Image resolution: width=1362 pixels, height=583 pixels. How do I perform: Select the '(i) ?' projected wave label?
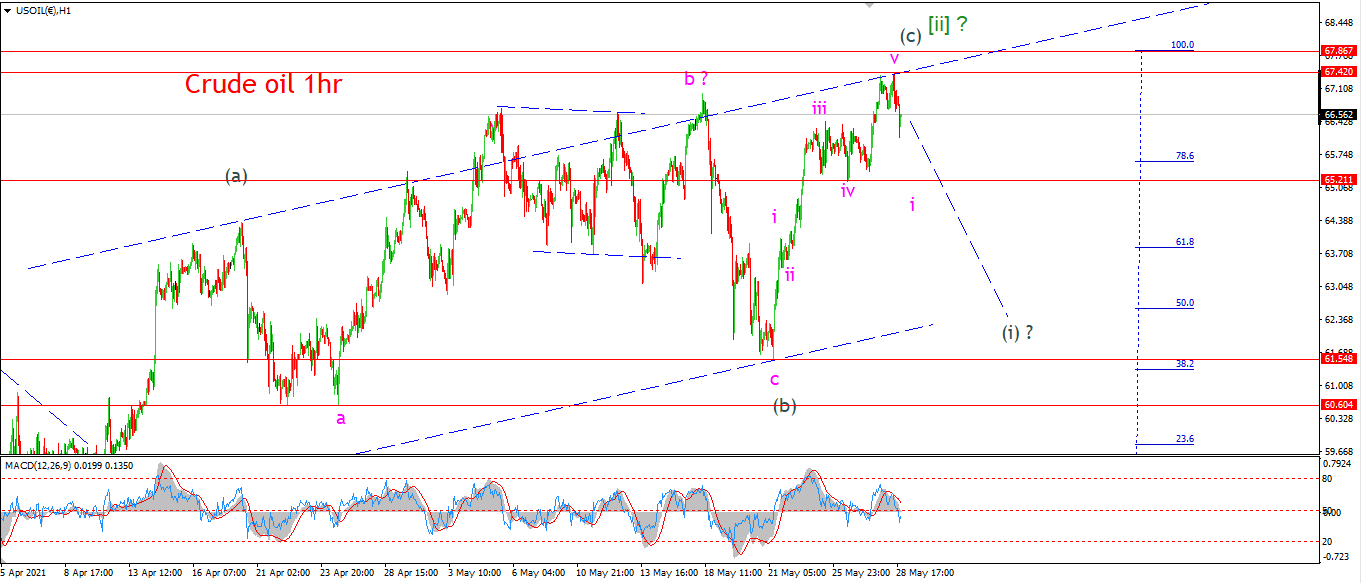(x=1017, y=332)
